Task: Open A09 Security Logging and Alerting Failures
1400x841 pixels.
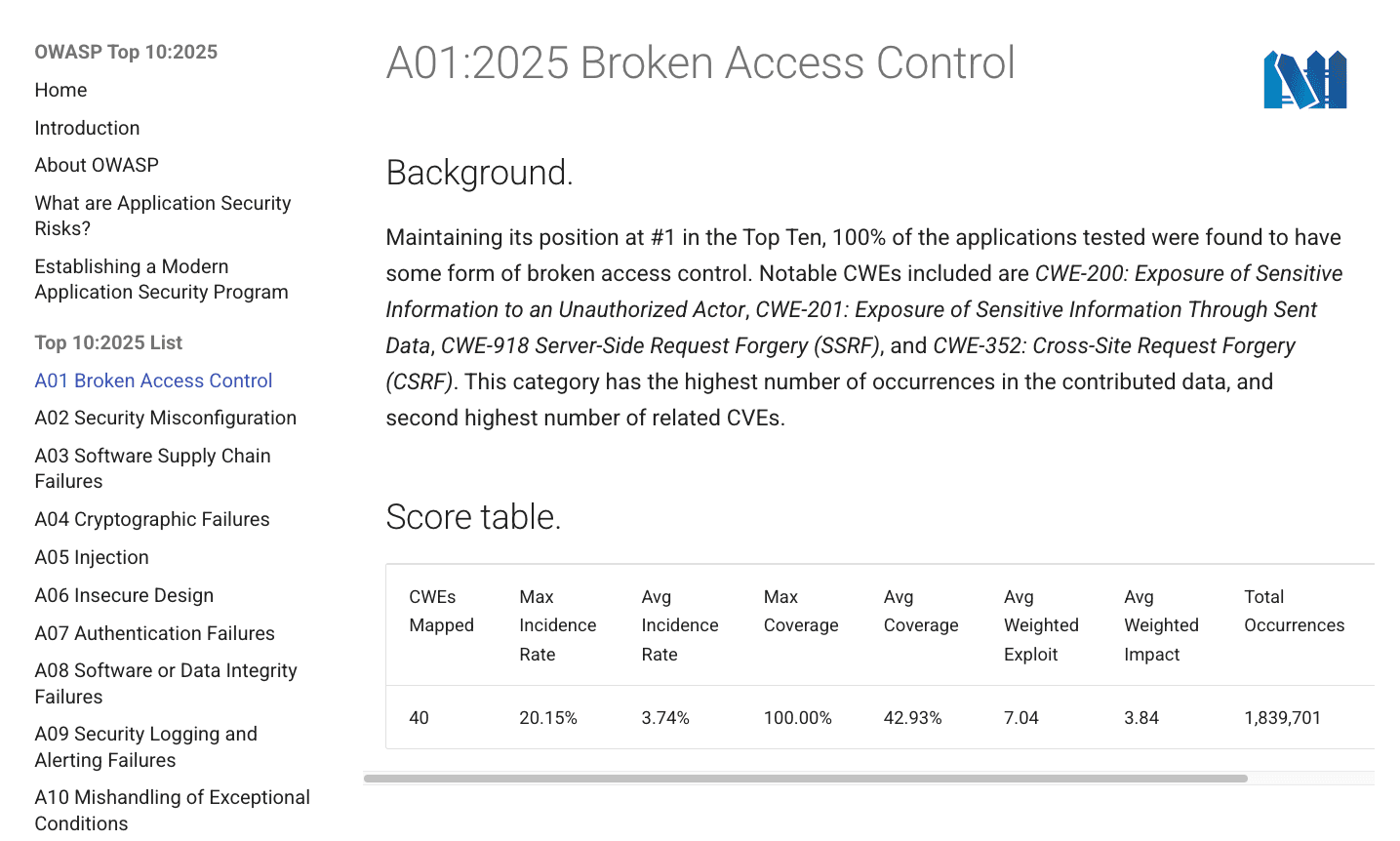Action: 145,746
